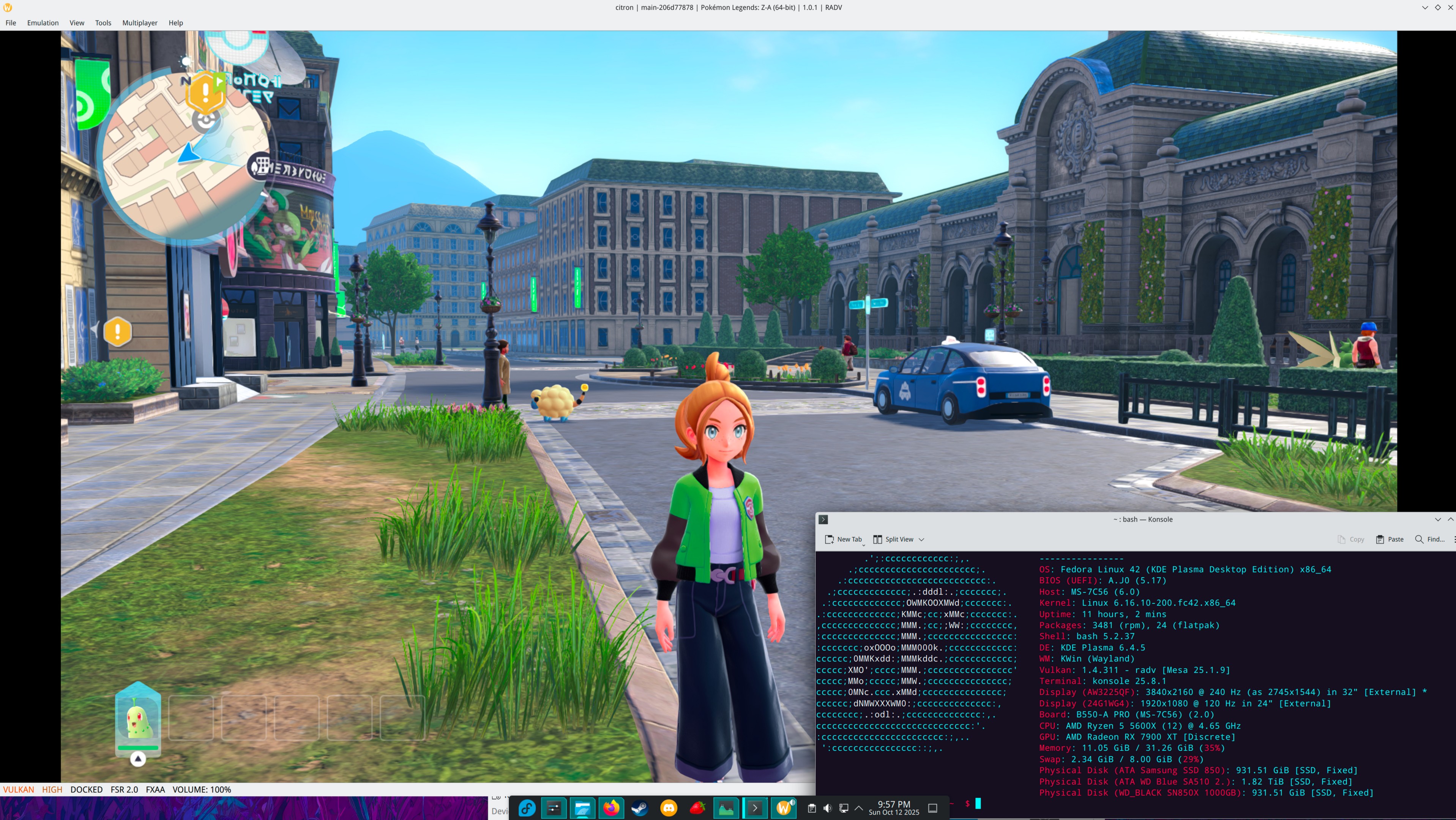Click the strawberry app taskbar icon
This screenshot has height=820, width=1456.
pos(697,808)
